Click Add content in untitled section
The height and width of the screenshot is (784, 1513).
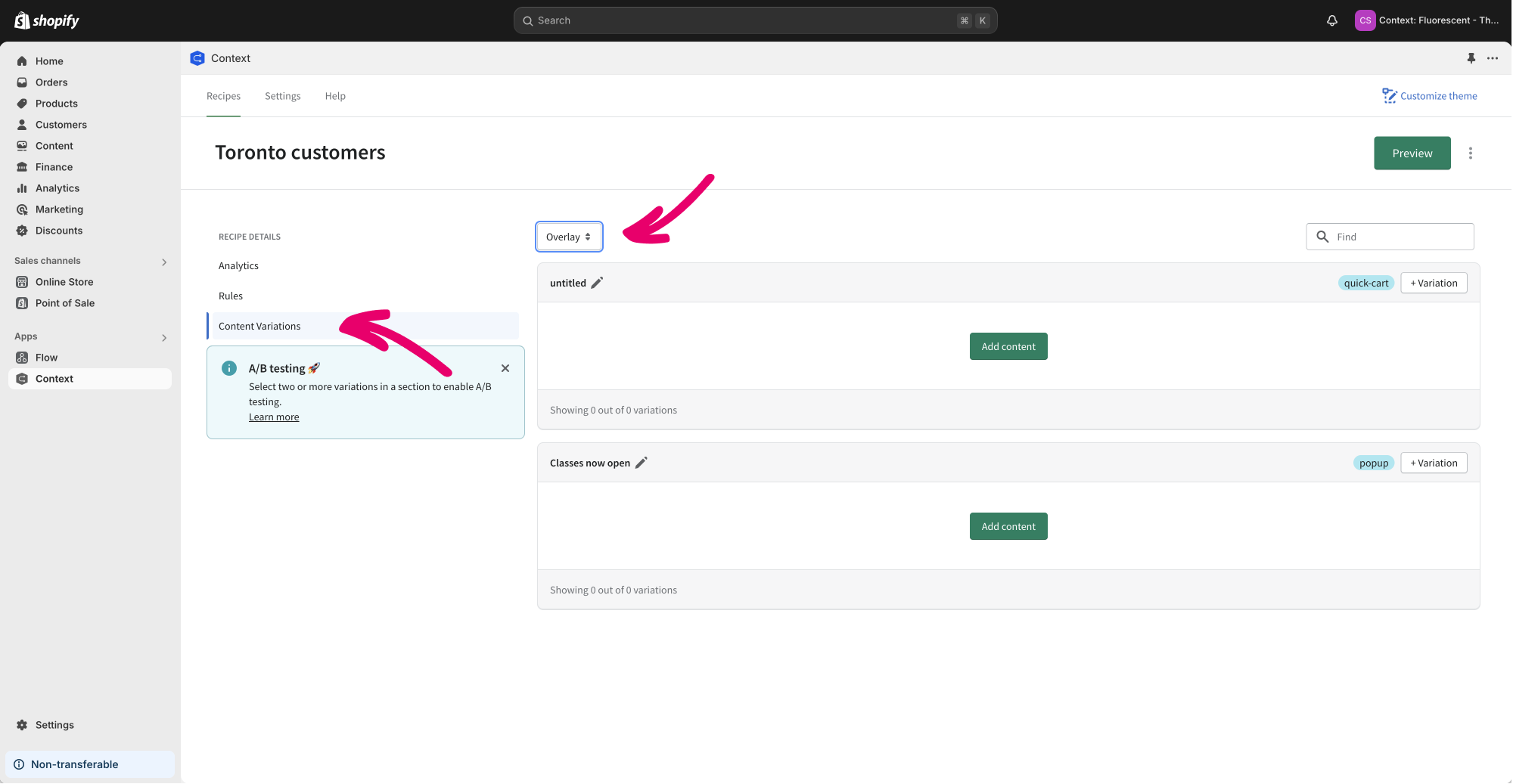coord(1008,346)
